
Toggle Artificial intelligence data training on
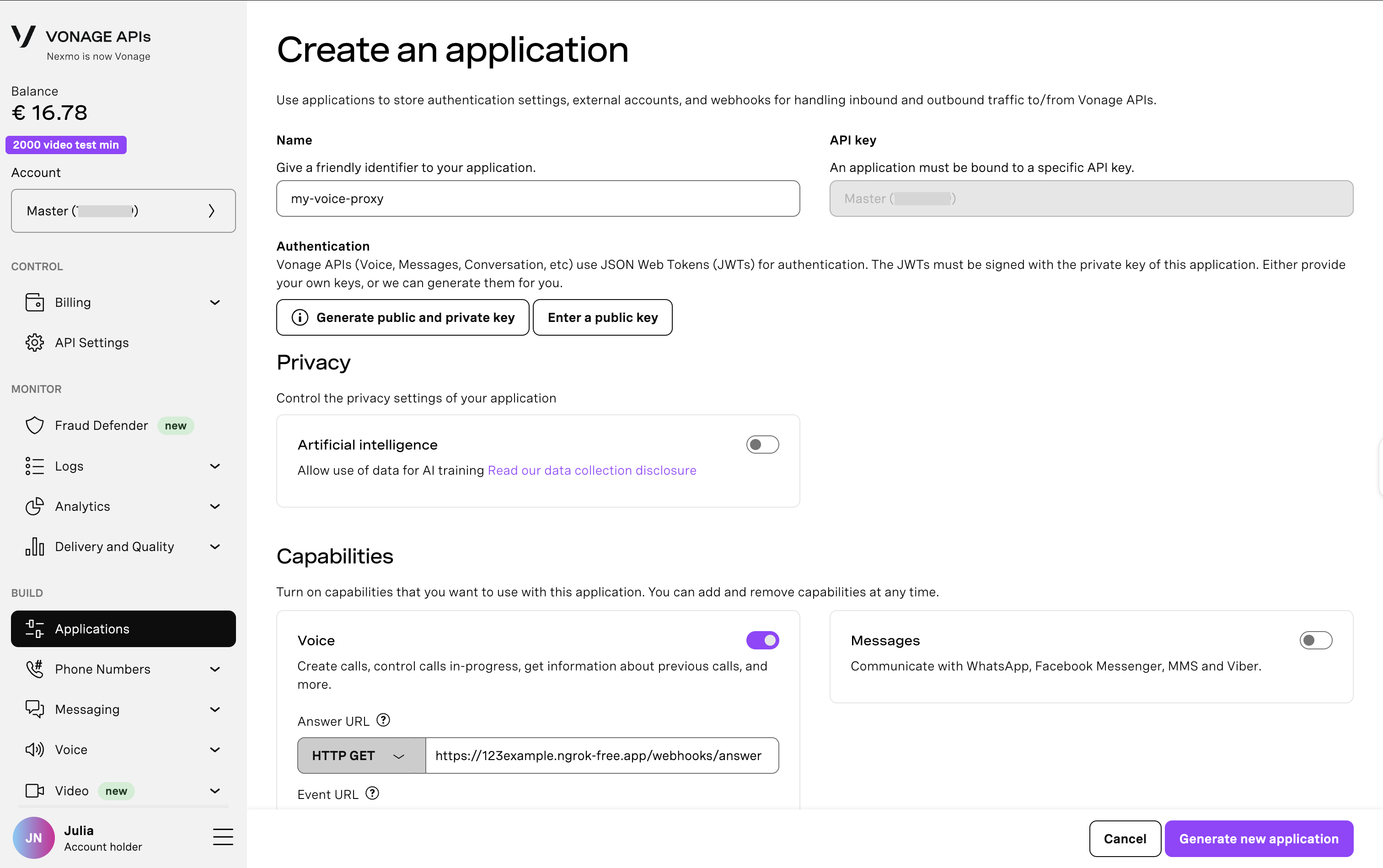pyautogui.click(x=762, y=444)
